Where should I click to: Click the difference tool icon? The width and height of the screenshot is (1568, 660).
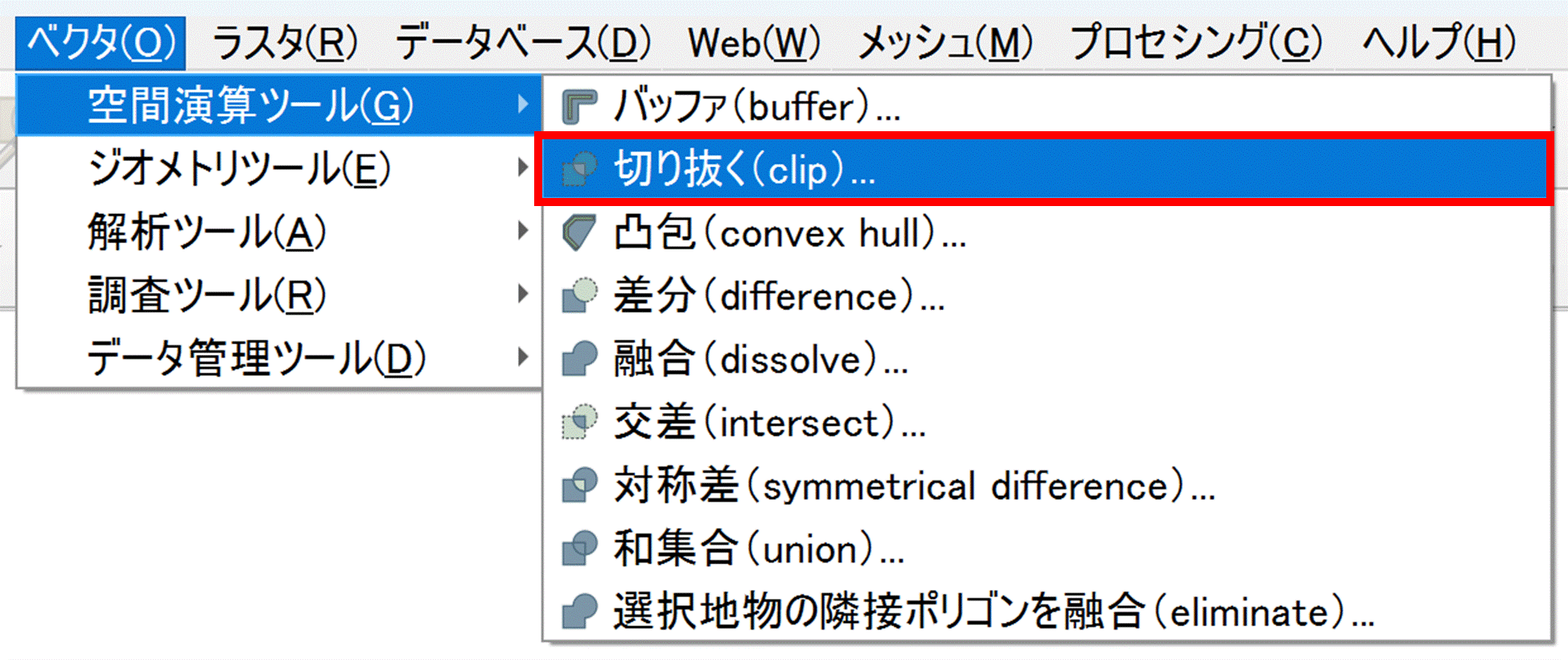click(x=579, y=295)
